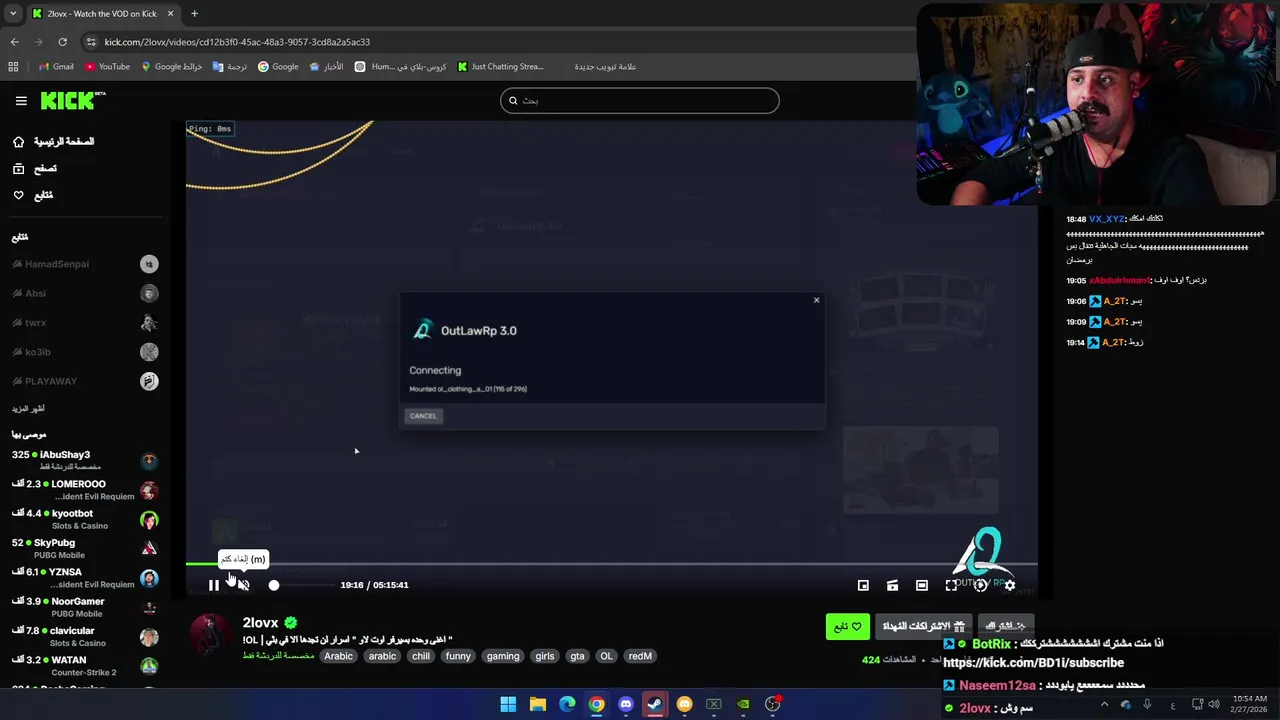Select the 'gaming' tag

[x=503, y=656]
